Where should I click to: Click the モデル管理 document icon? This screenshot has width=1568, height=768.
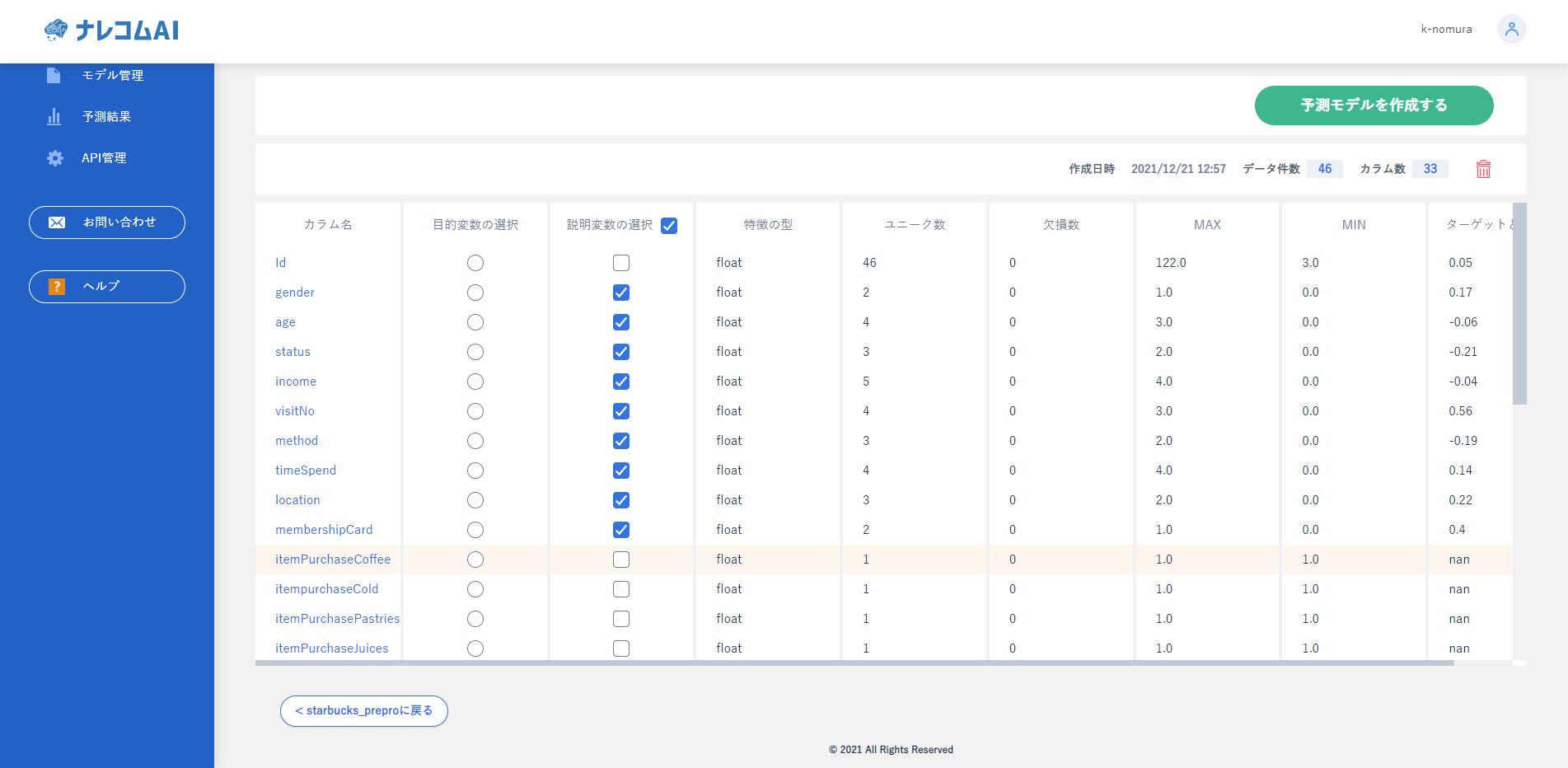tap(54, 75)
